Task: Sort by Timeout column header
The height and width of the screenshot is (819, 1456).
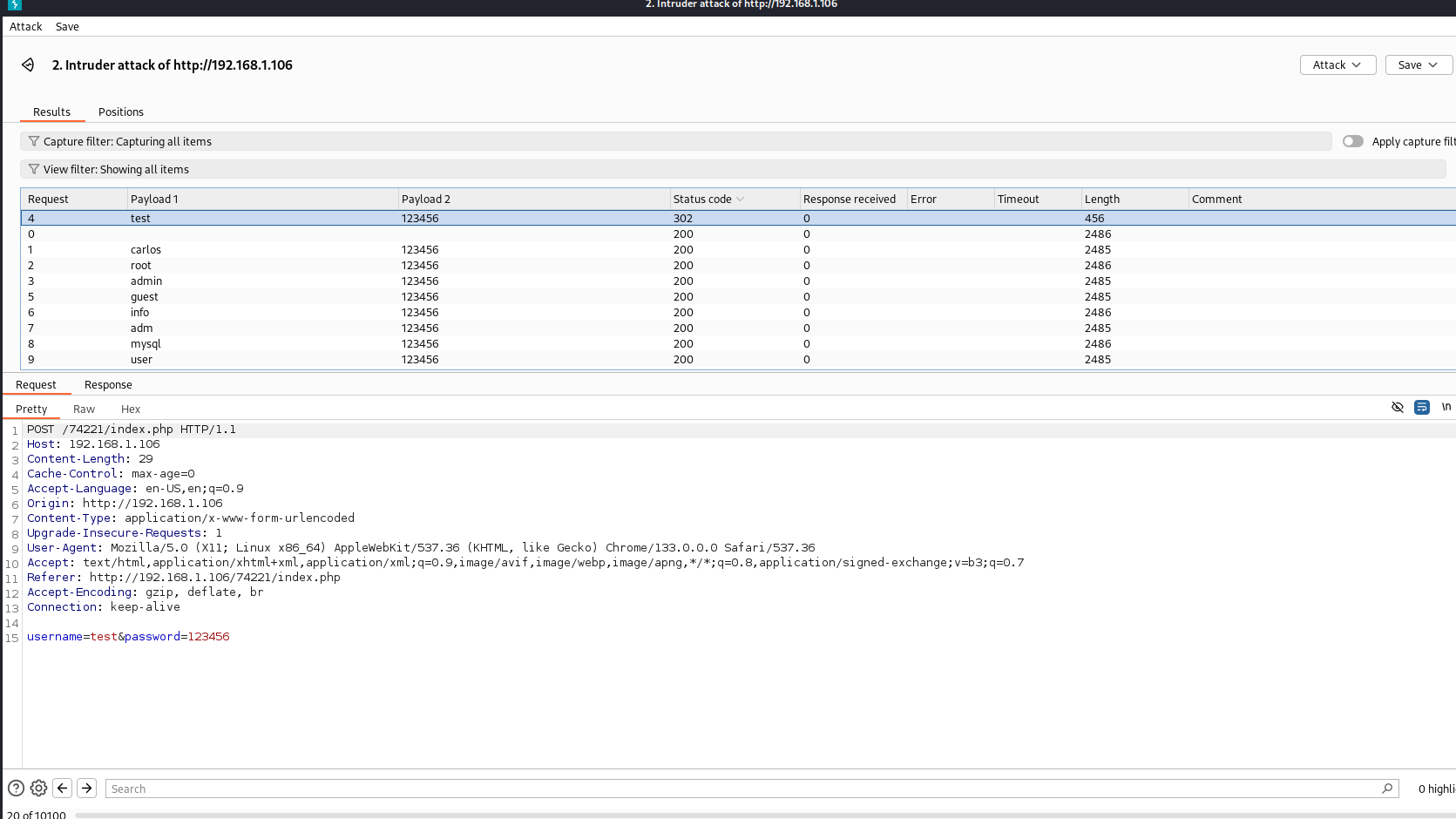Action: [x=1037, y=200]
